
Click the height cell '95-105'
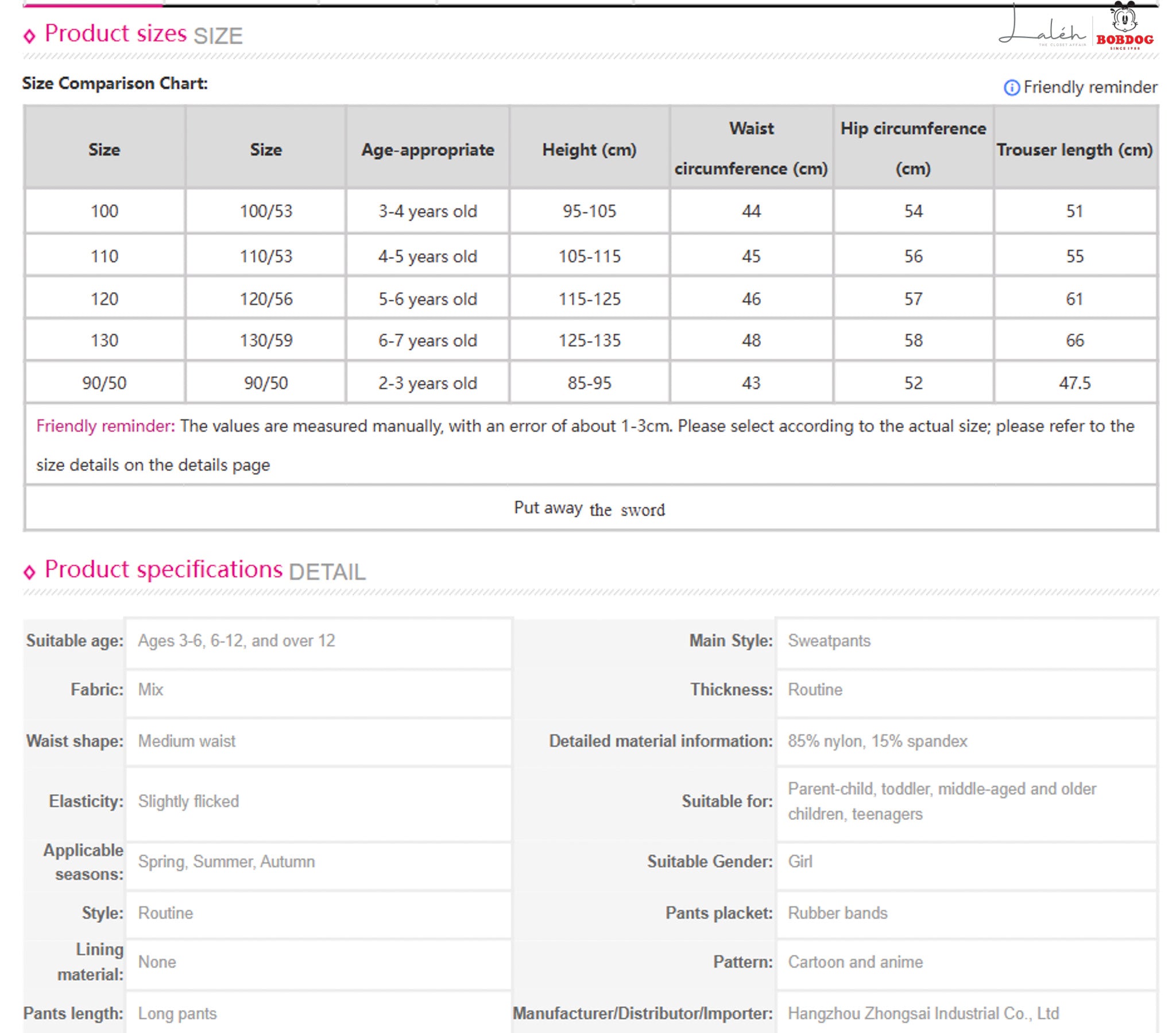pyautogui.click(x=589, y=211)
